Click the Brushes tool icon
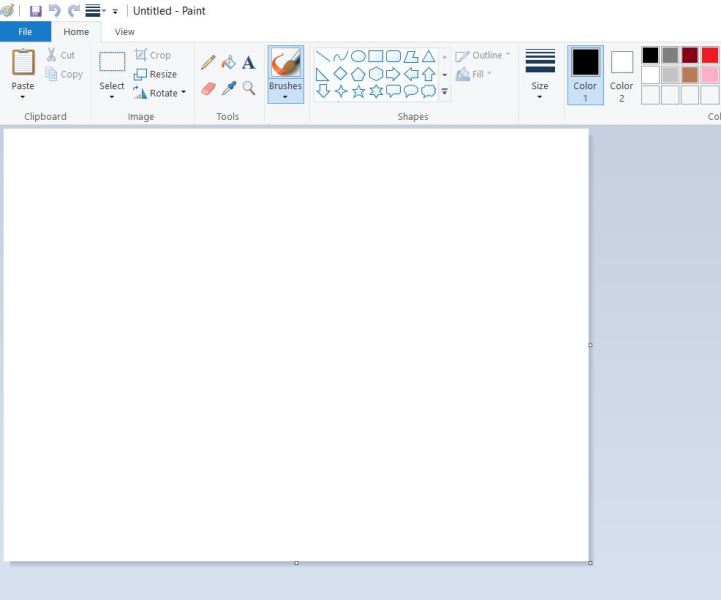 coord(286,63)
